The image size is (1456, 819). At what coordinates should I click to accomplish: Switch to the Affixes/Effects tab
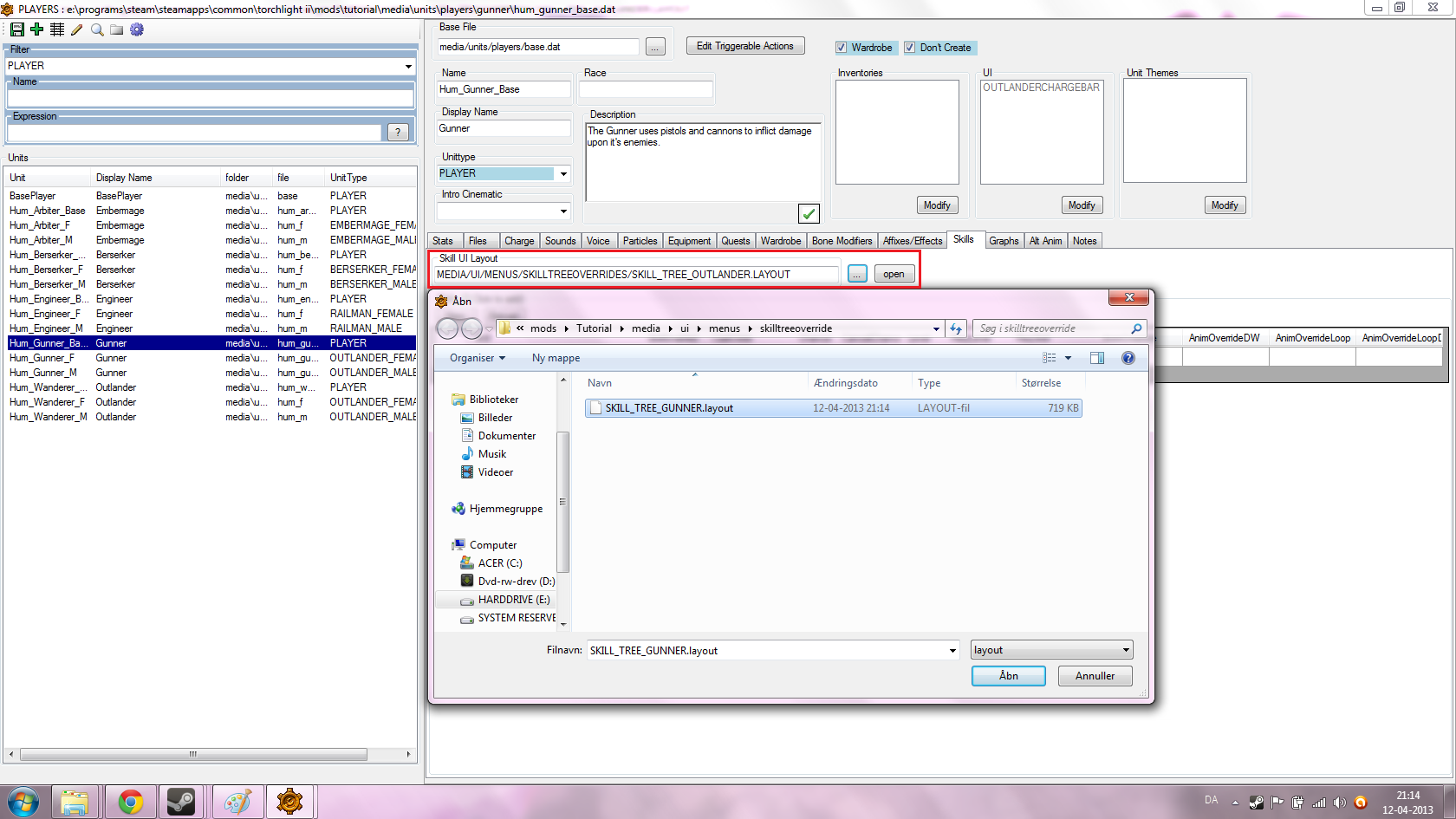(913, 241)
